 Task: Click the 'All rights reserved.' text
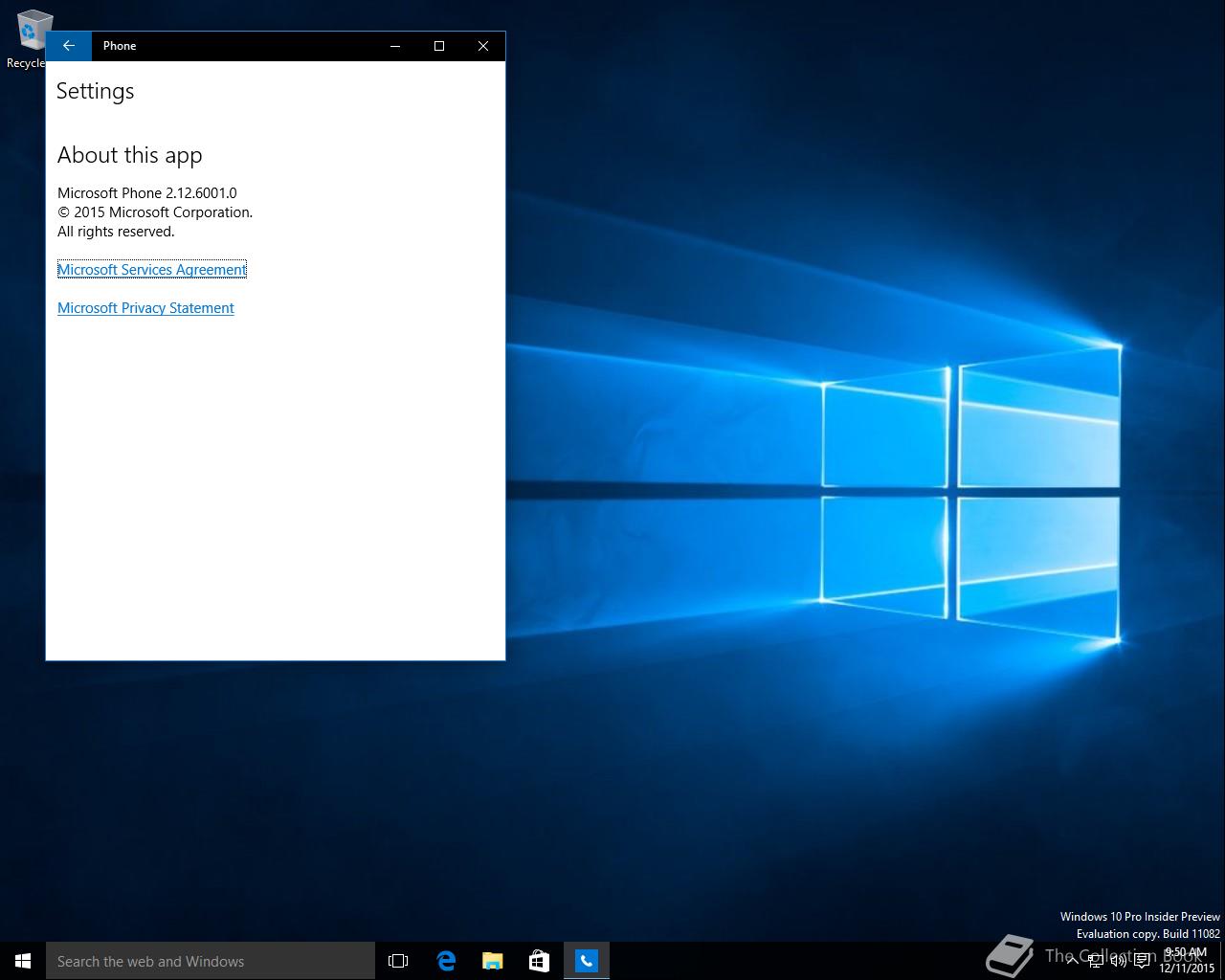[116, 232]
